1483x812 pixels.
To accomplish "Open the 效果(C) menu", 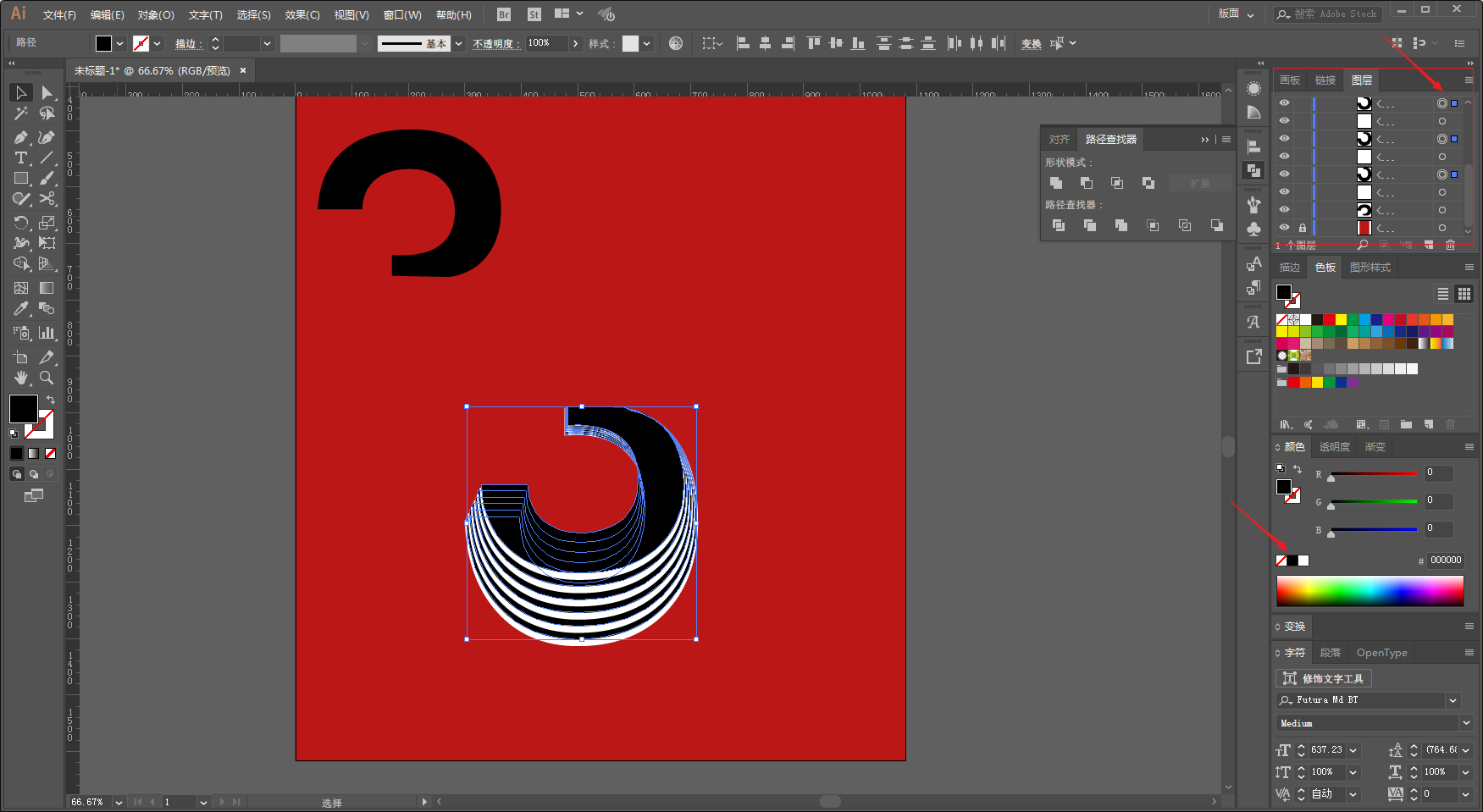I will click(302, 14).
